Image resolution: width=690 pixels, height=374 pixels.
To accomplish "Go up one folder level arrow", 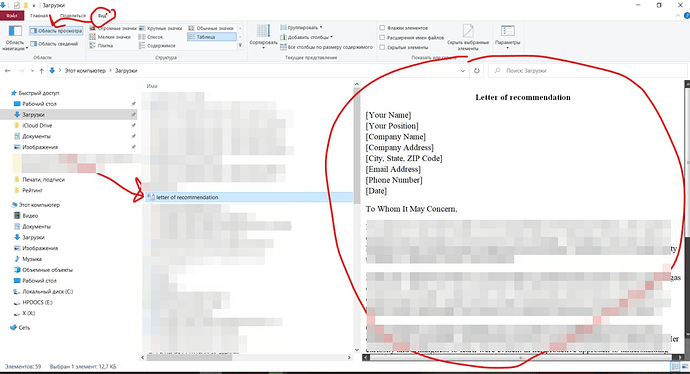I will (x=41, y=70).
